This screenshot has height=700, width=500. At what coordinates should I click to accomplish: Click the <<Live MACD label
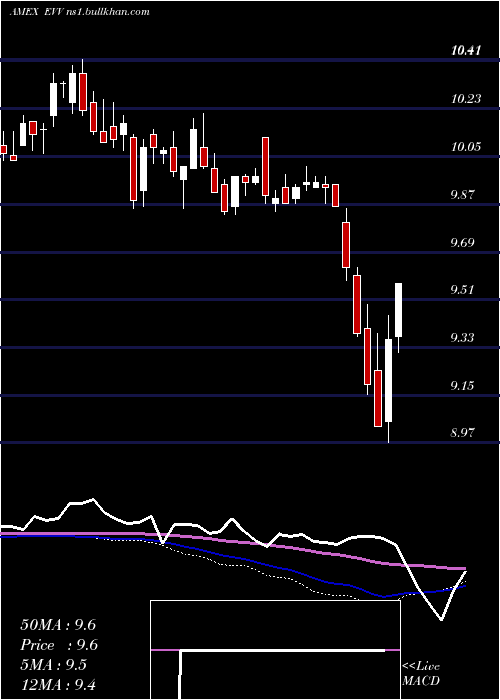point(421,674)
